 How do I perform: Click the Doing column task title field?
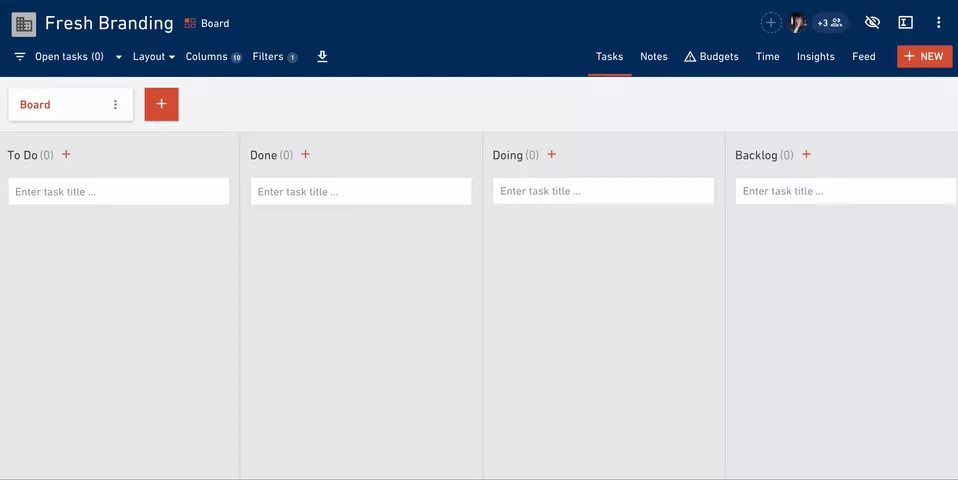click(x=604, y=191)
